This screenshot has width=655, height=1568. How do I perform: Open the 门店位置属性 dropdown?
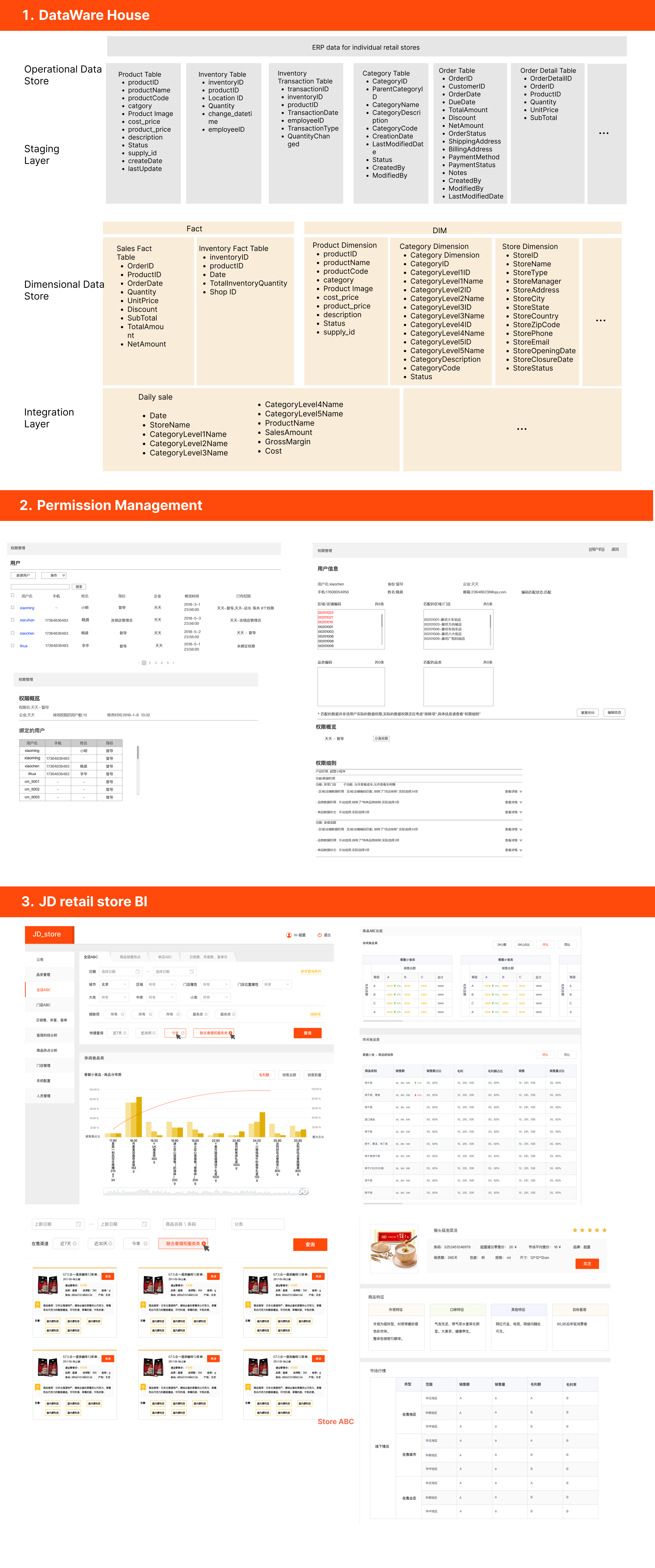pos(277,984)
